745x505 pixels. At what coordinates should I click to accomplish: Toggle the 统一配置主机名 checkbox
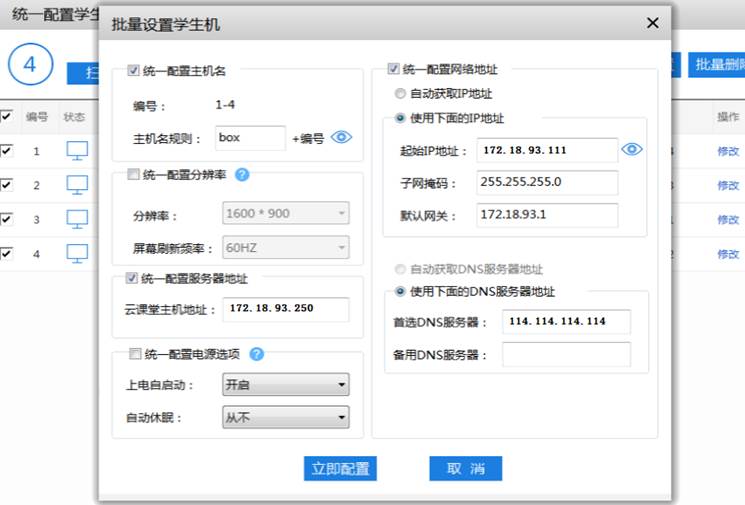[134, 71]
